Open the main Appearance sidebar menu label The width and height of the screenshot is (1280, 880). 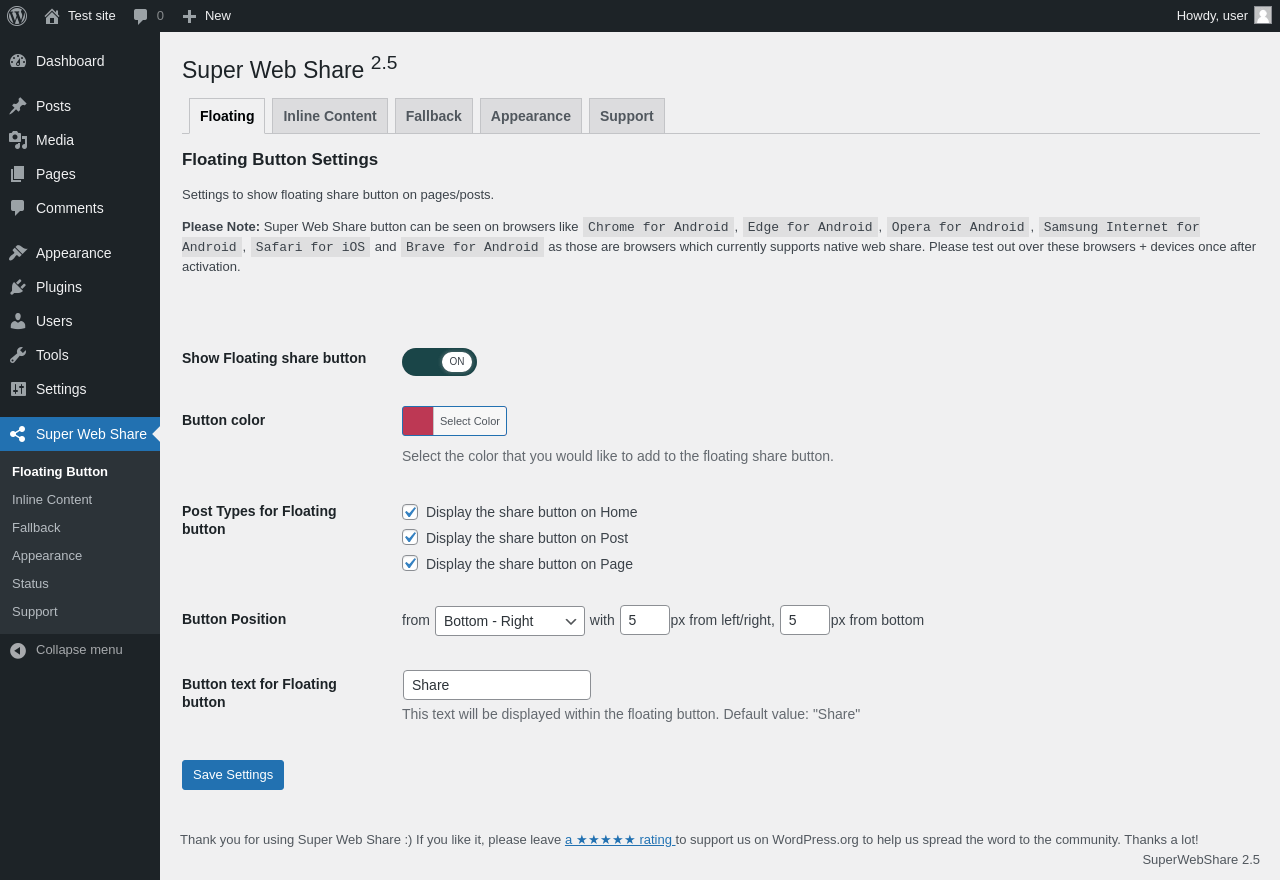click(x=74, y=253)
